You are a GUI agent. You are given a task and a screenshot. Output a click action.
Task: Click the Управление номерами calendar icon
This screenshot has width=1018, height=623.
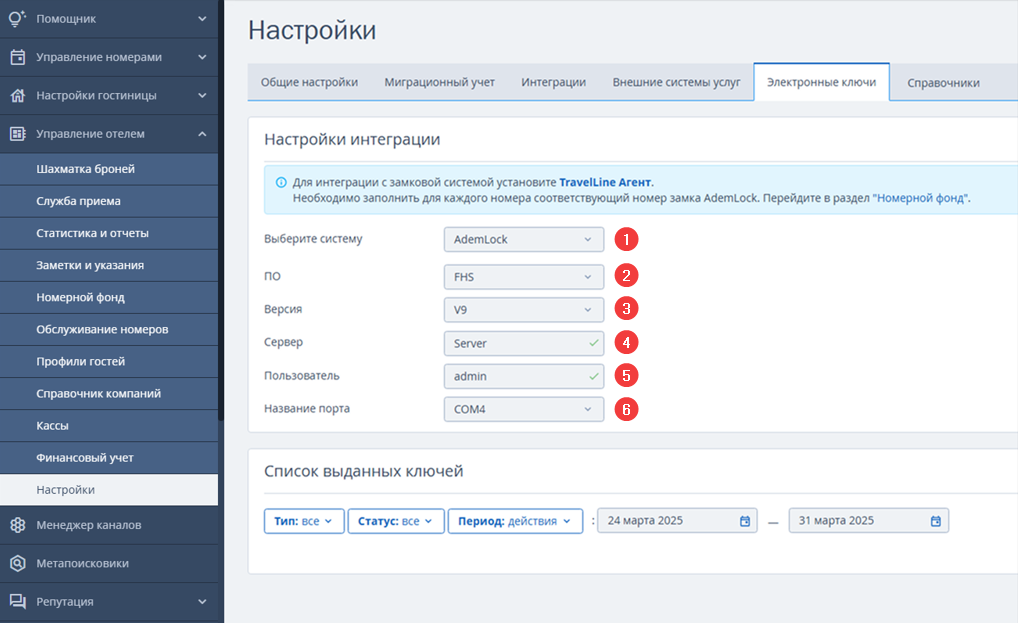(18, 57)
